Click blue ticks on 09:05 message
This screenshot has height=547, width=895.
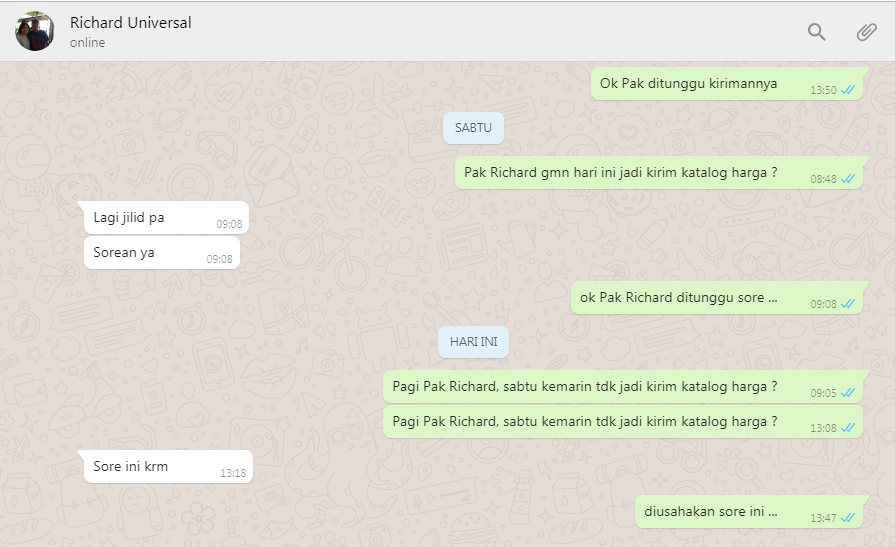pyautogui.click(x=848, y=393)
